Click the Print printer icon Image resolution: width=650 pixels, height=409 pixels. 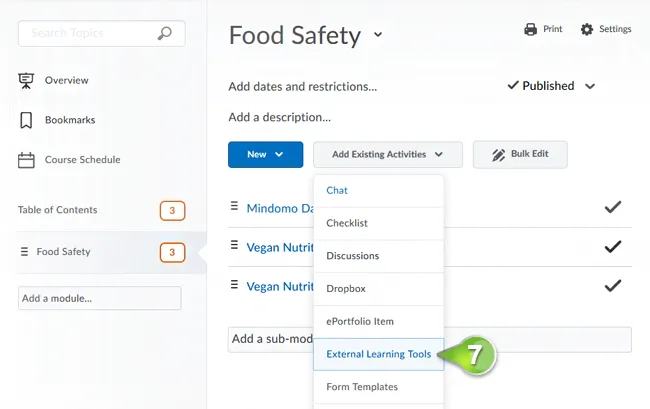point(530,29)
